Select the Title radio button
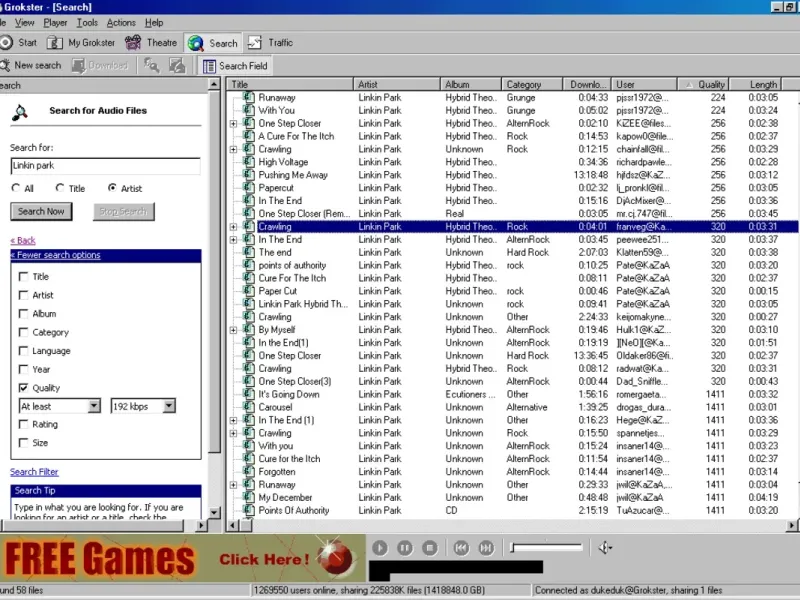Viewport: 800px width, 600px height. 60,188
